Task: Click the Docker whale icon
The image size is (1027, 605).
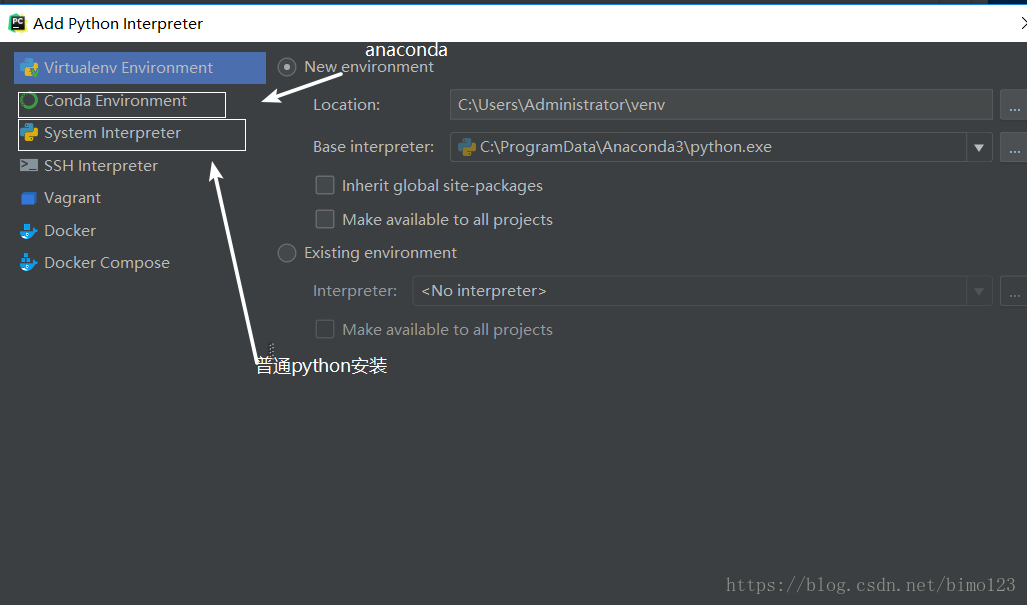Action: tap(29, 231)
